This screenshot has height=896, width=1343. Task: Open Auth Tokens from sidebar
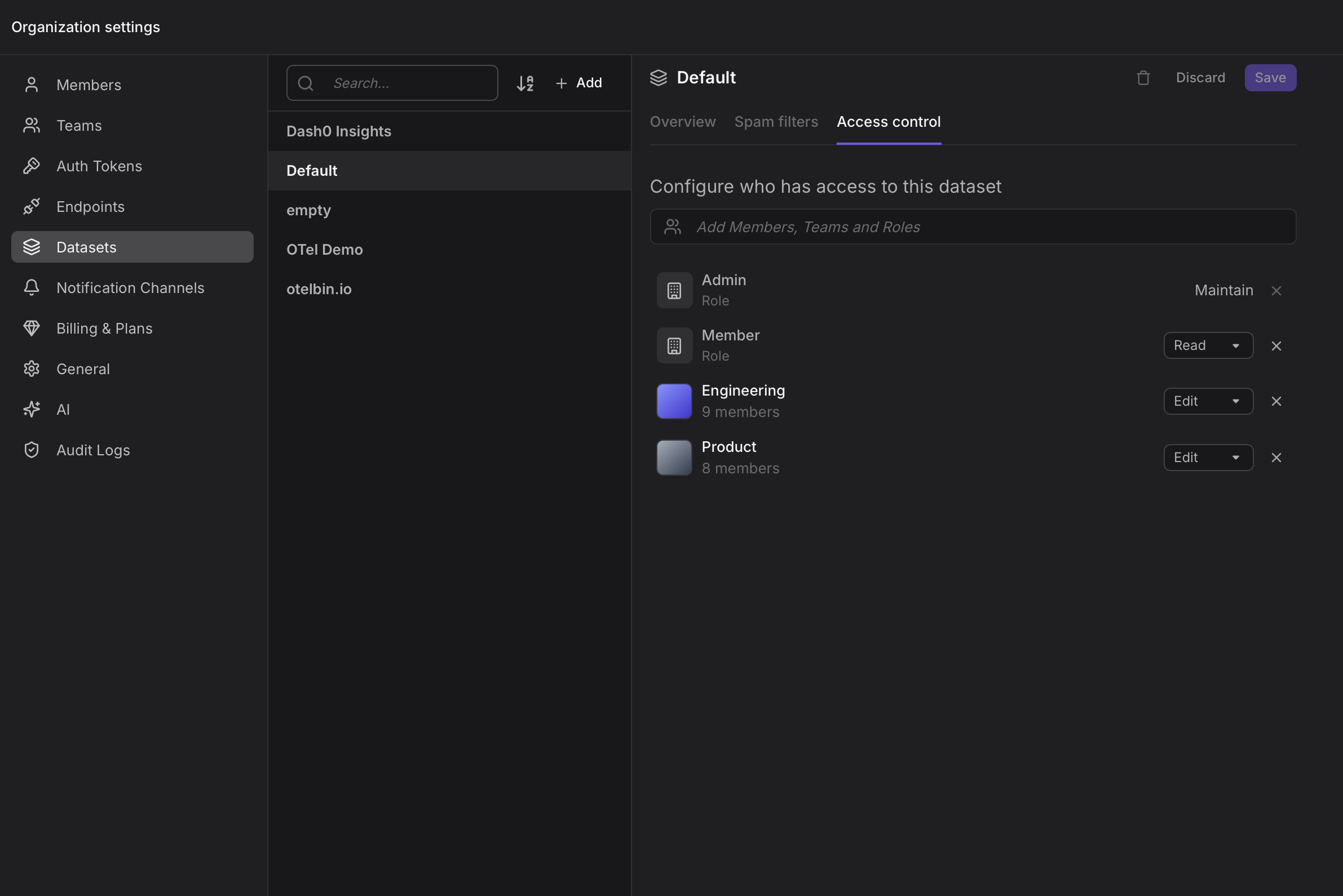point(99,166)
